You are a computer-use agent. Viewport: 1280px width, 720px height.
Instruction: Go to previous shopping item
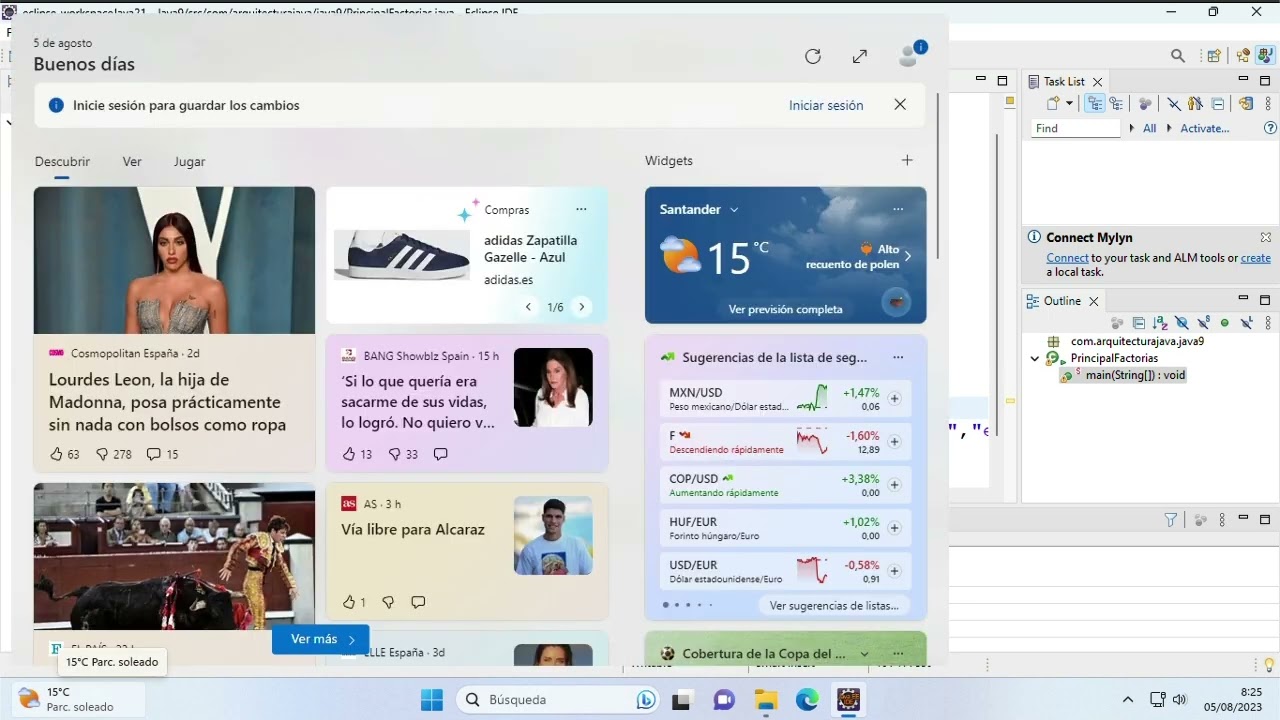click(x=529, y=307)
